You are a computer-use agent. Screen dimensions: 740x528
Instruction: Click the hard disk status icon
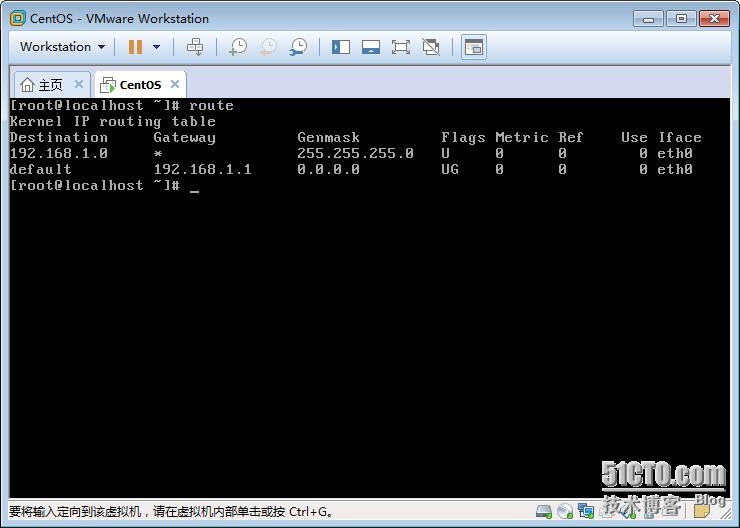pyautogui.click(x=544, y=511)
